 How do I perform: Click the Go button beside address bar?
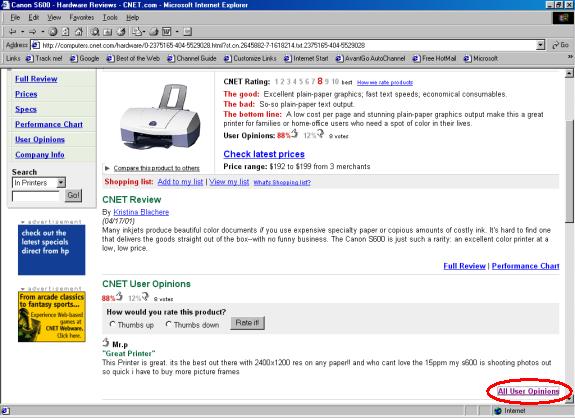[x=561, y=45]
